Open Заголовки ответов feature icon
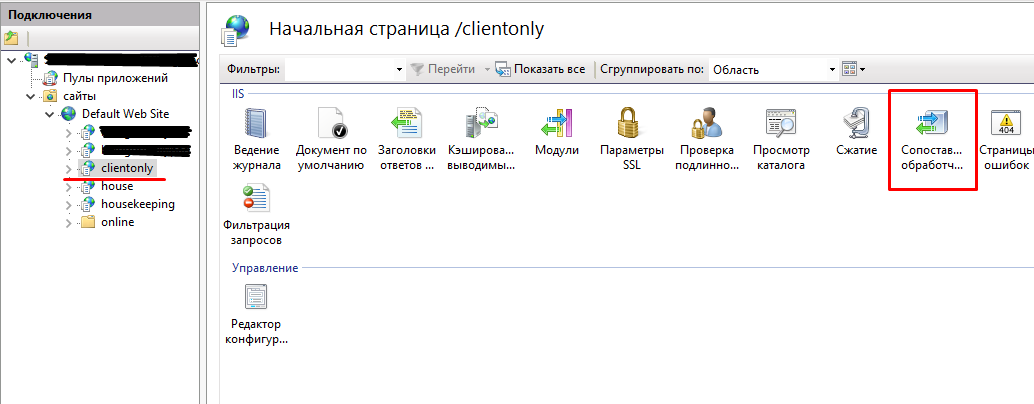The image size is (1034, 404). [406, 139]
